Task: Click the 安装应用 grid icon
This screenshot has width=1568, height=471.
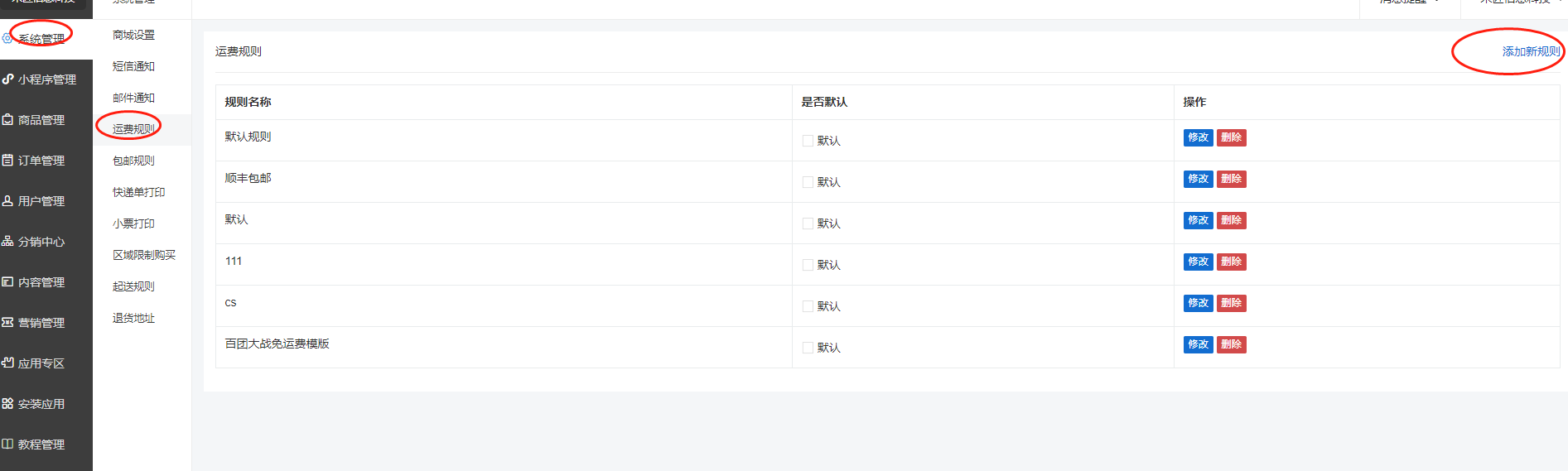Action: (x=7, y=403)
